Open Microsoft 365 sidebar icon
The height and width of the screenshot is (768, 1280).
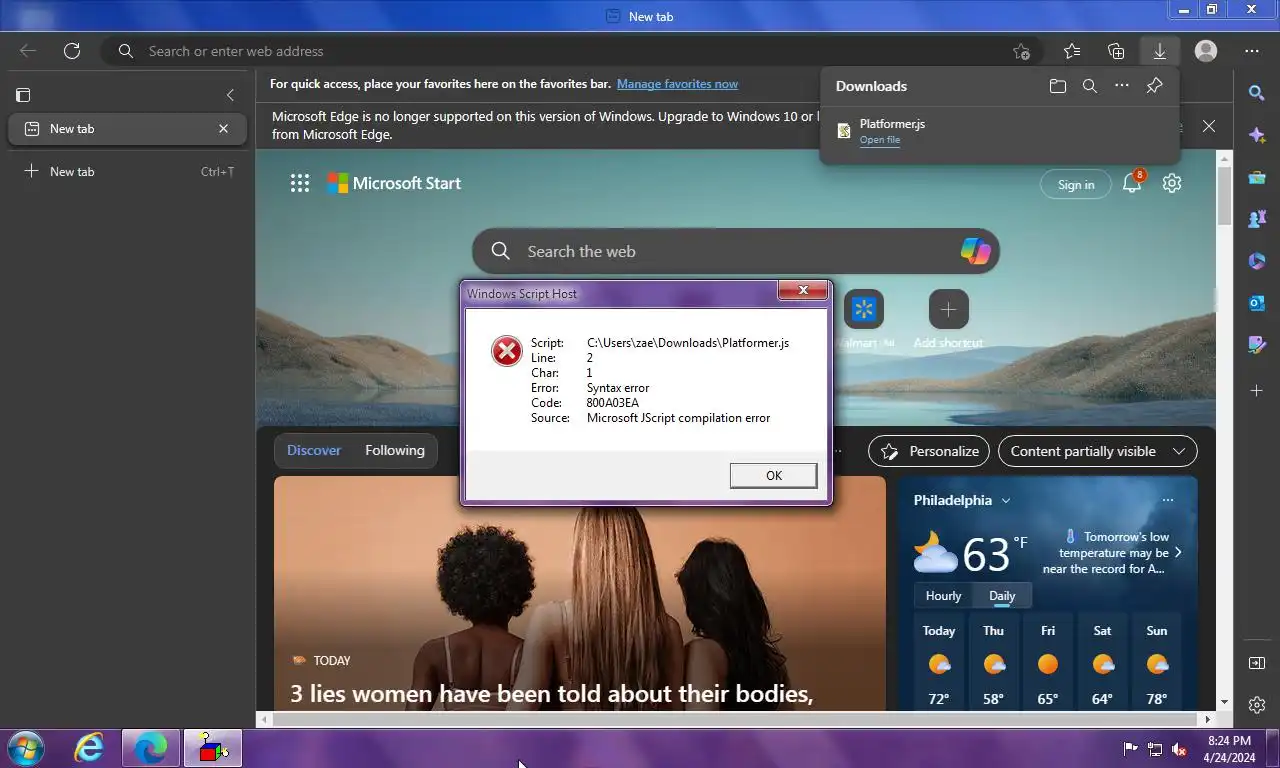click(x=1257, y=261)
